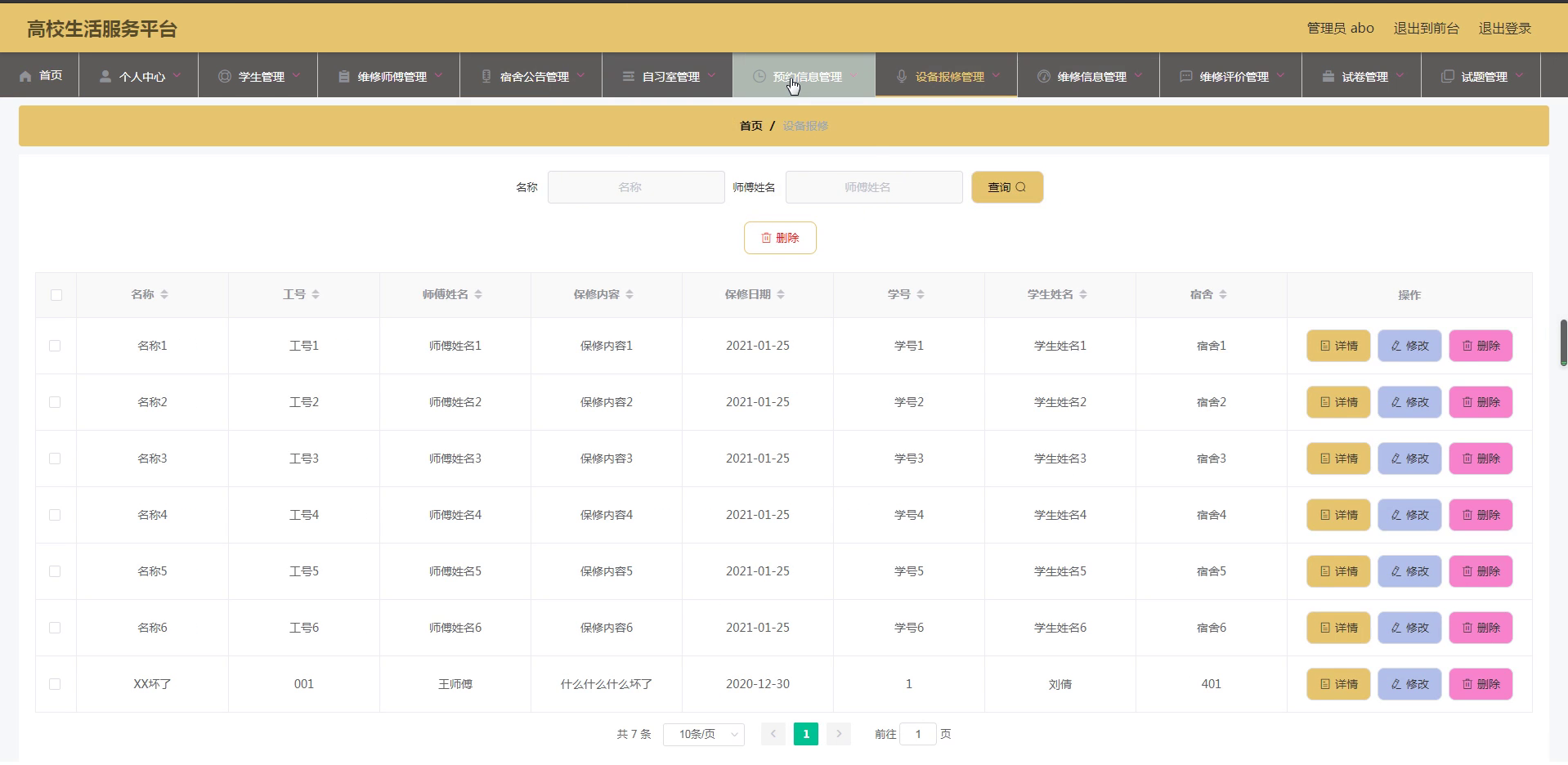Click the icon beside 宿舍公告管理
This screenshot has width=1568, height=765.
486,76
